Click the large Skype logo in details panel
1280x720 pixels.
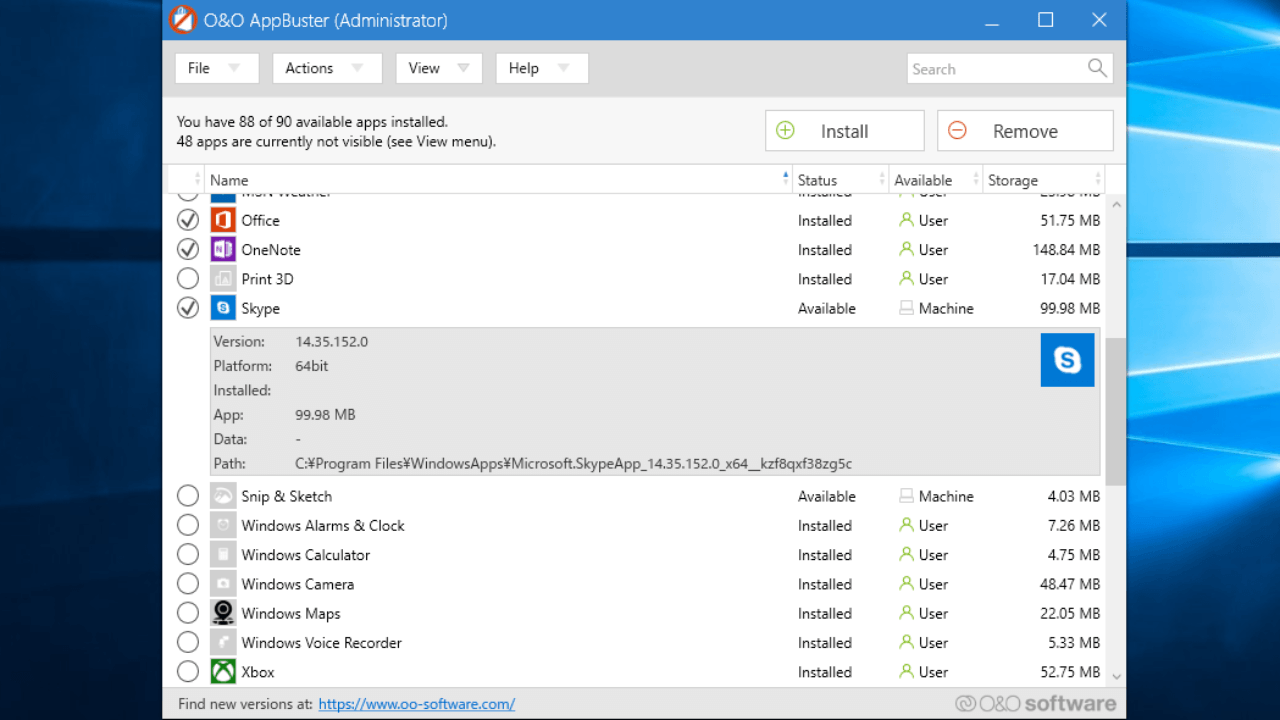1067,360
